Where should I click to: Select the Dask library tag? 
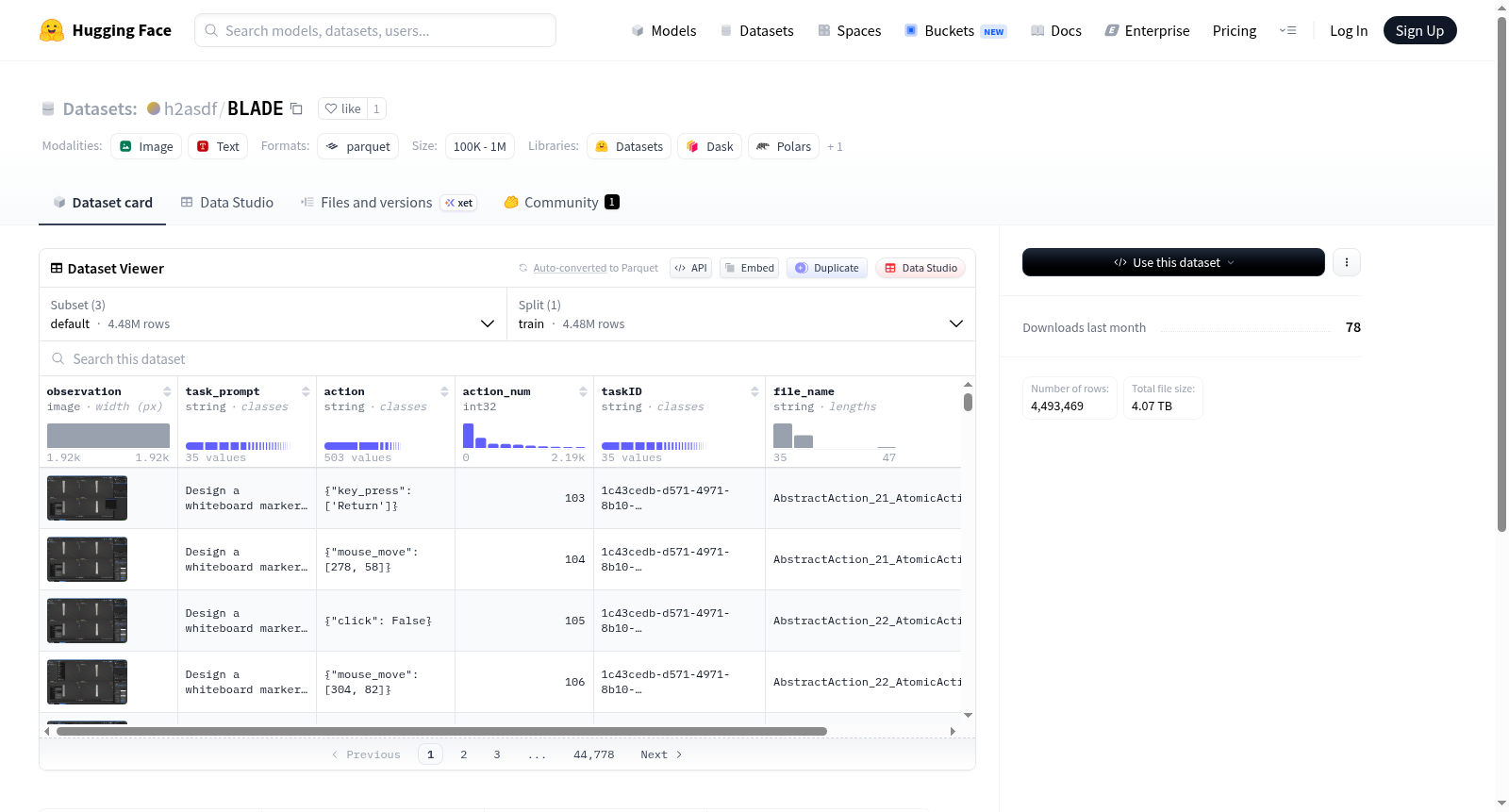pos(709,146)
